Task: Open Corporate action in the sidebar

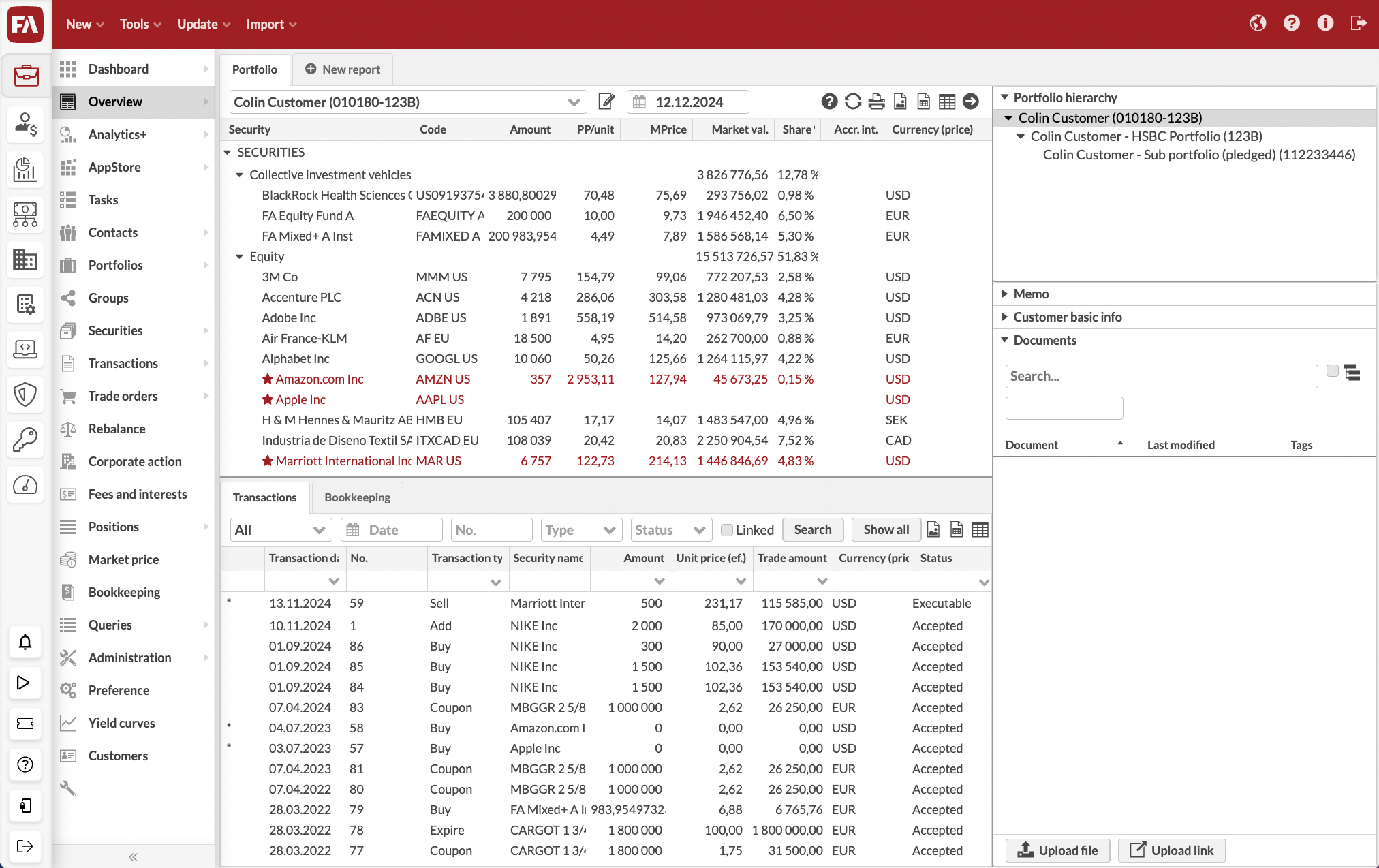Action: (134, 461)
